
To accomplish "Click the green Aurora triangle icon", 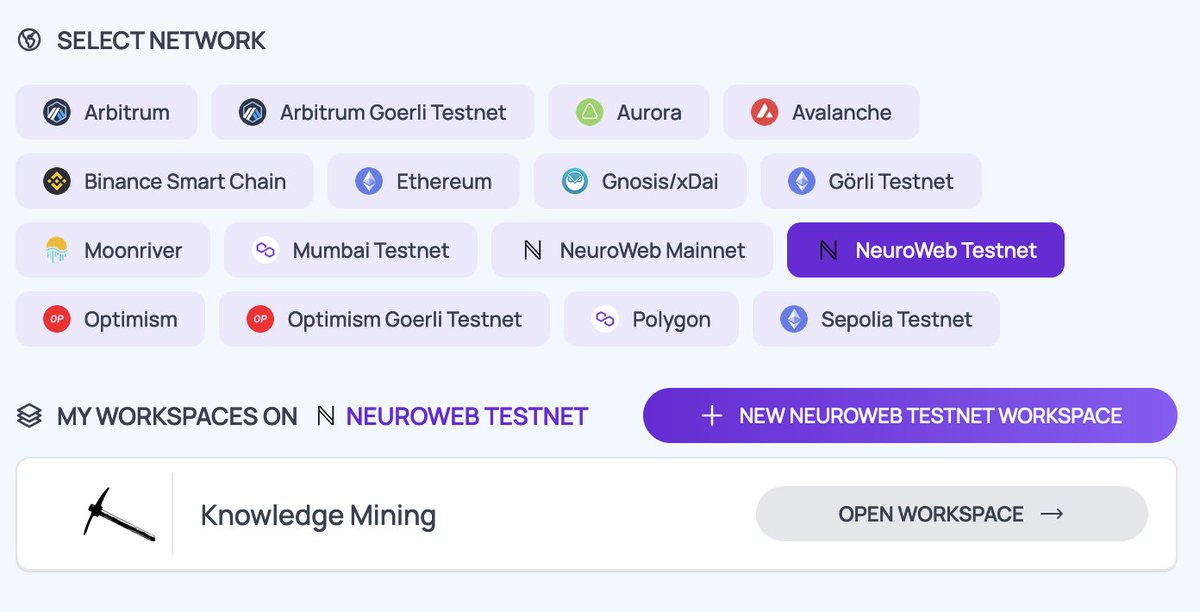I will tap(589, 112).
